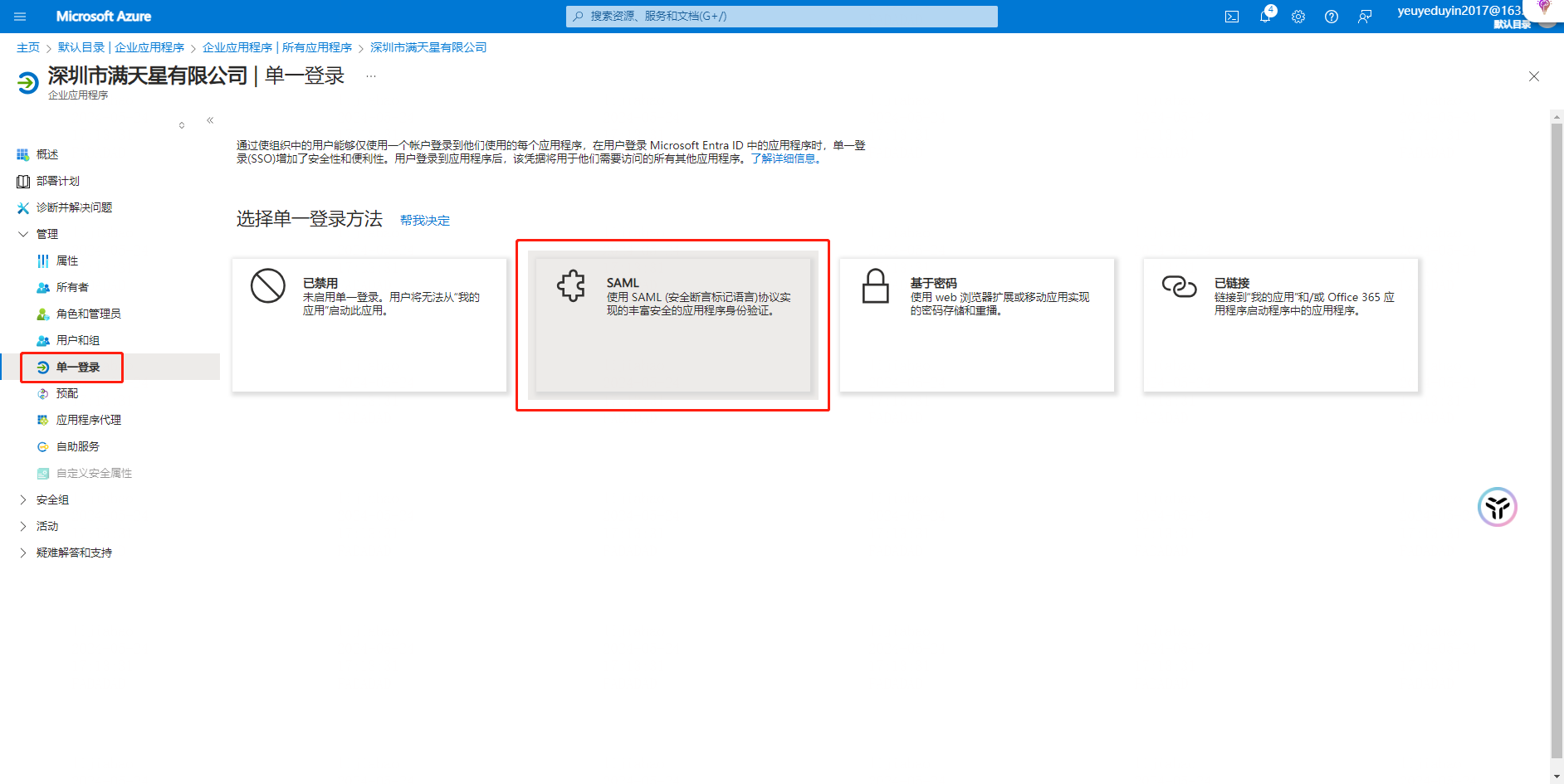Screen dimensions: 1564x784
Task: Open the yeuyeduyin2017 account menu
Action: click(x=1465, y=16)
